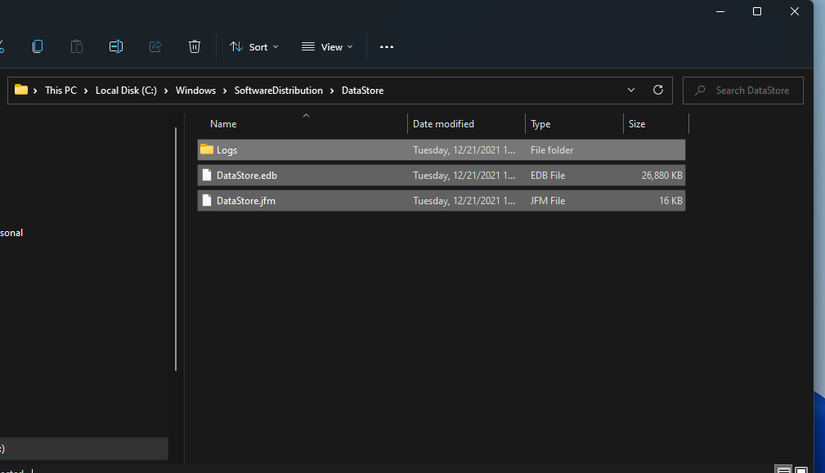Expand chevron after Windows breadcrumb

click(225, 91)
